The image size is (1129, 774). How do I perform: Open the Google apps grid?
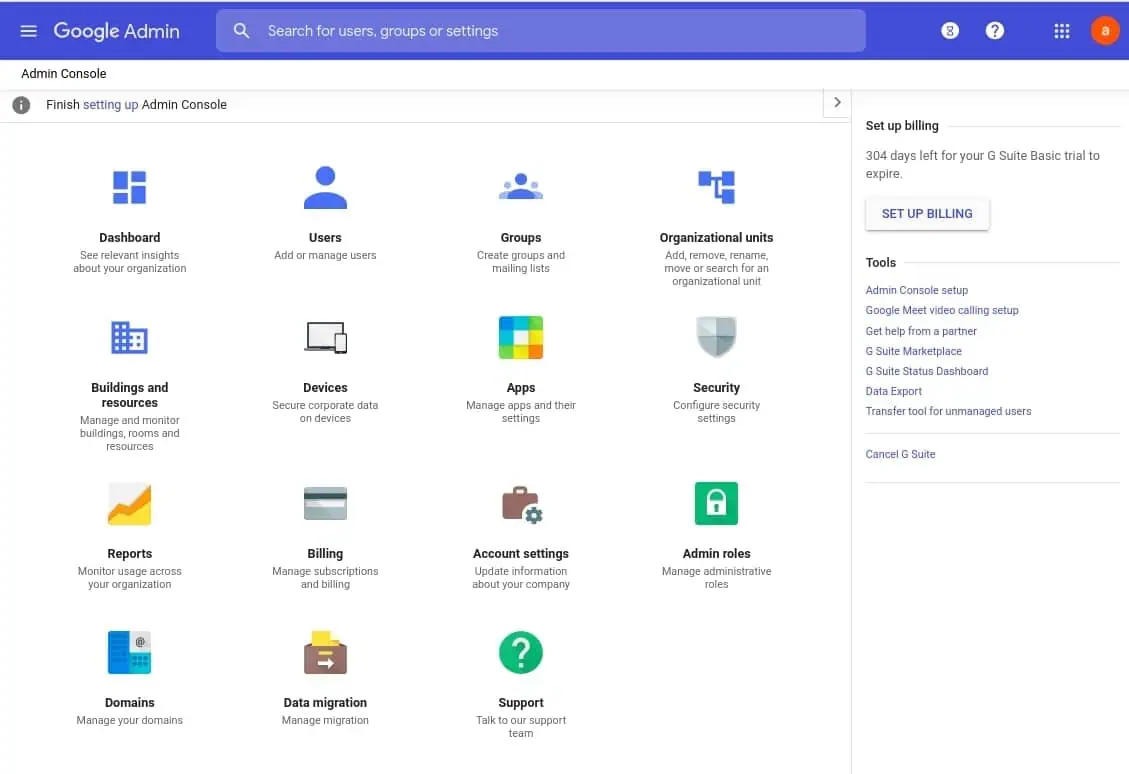click(1061, 31)
